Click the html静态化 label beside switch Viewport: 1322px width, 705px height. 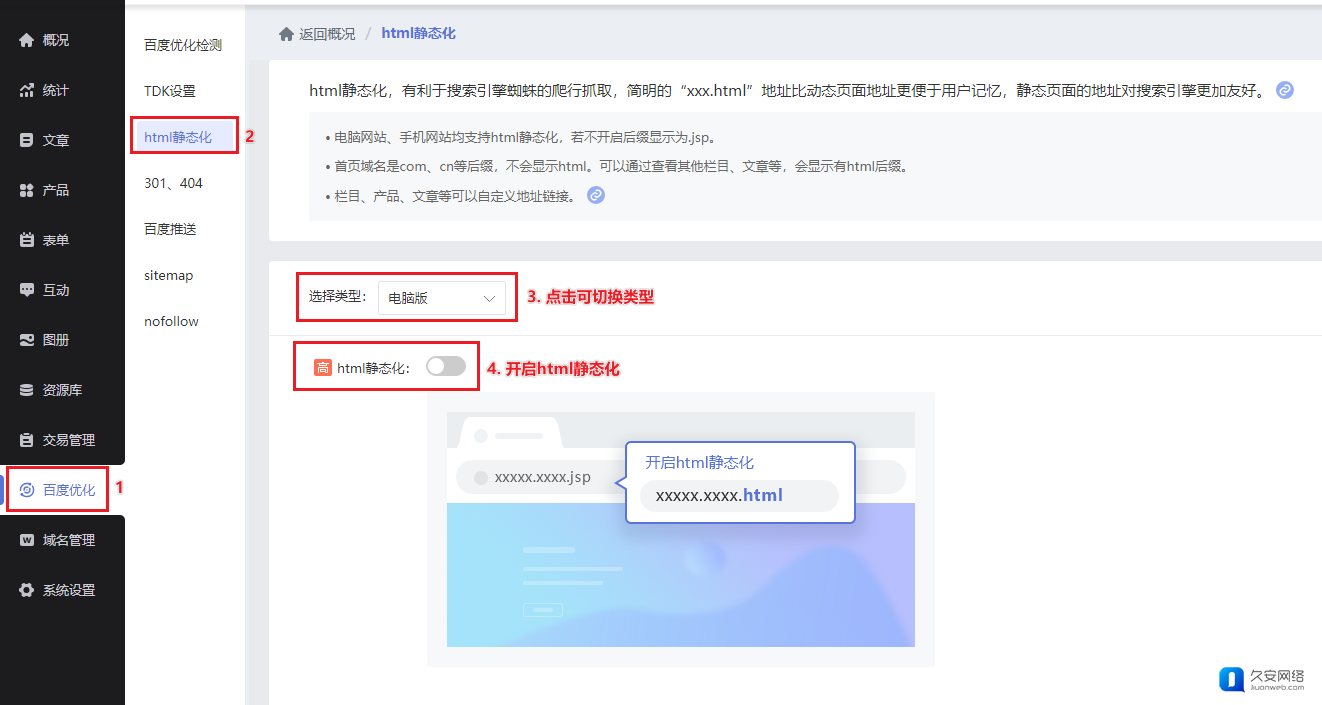click(373, 368)
